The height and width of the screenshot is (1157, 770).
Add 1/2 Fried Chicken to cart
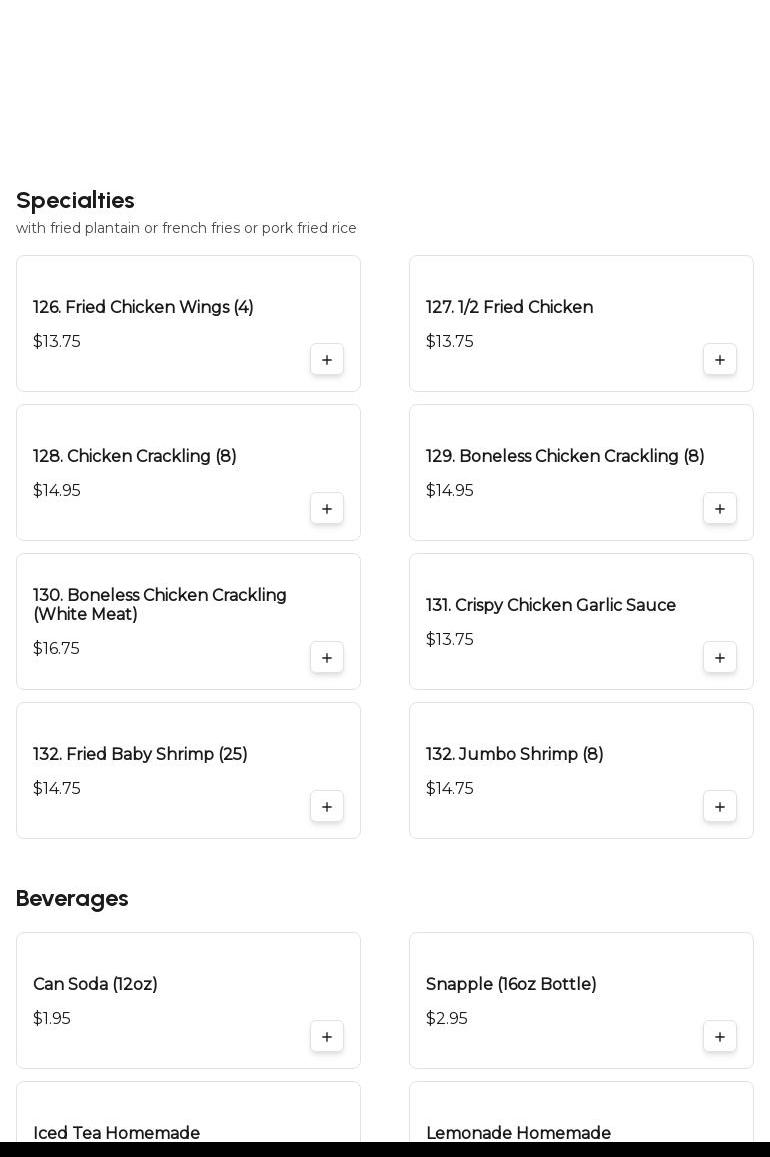720,360
